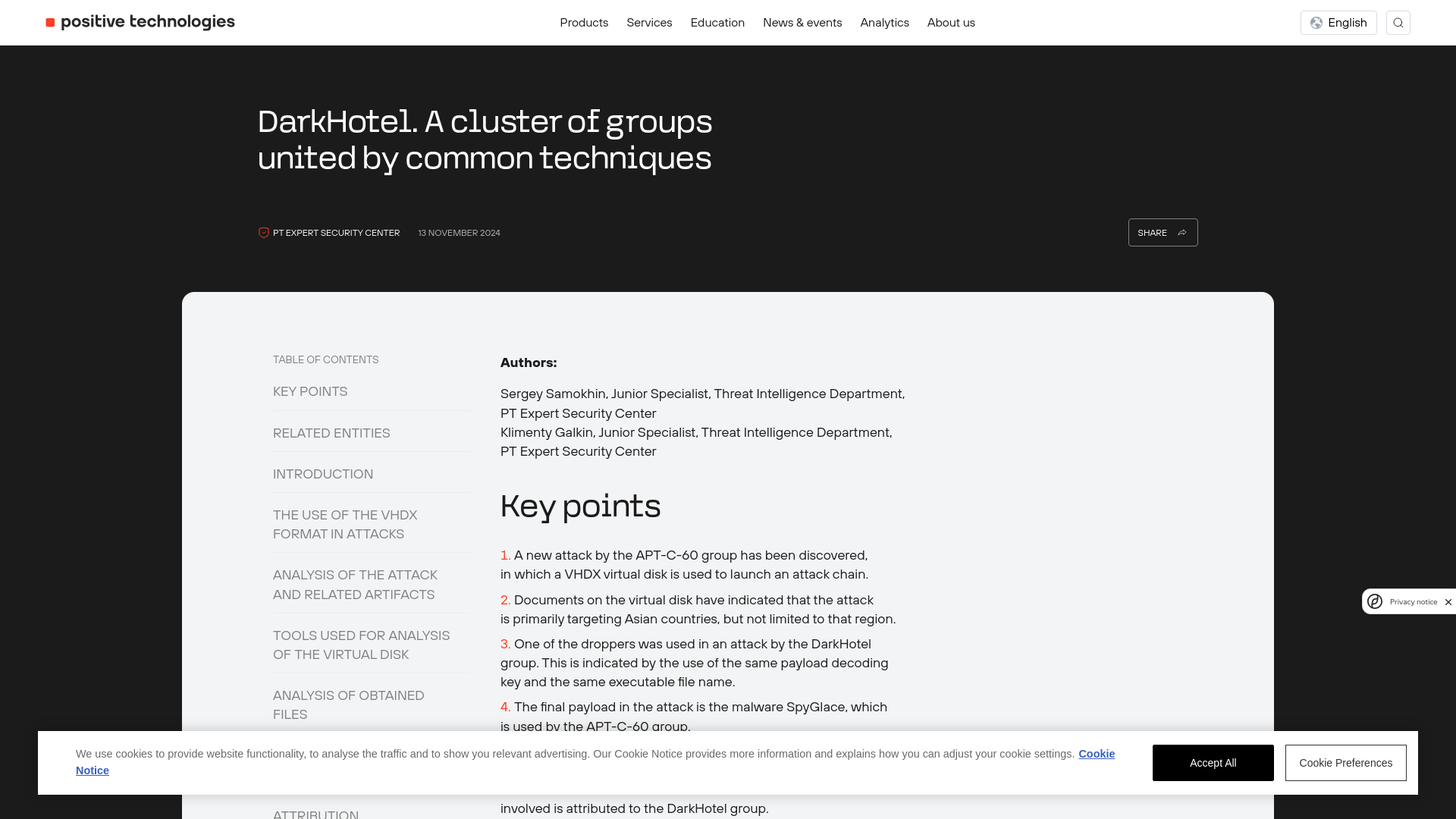Expand the News & events menu dropdown
Viewport: 1456px width, 819px height.
[x=802, y=22]
